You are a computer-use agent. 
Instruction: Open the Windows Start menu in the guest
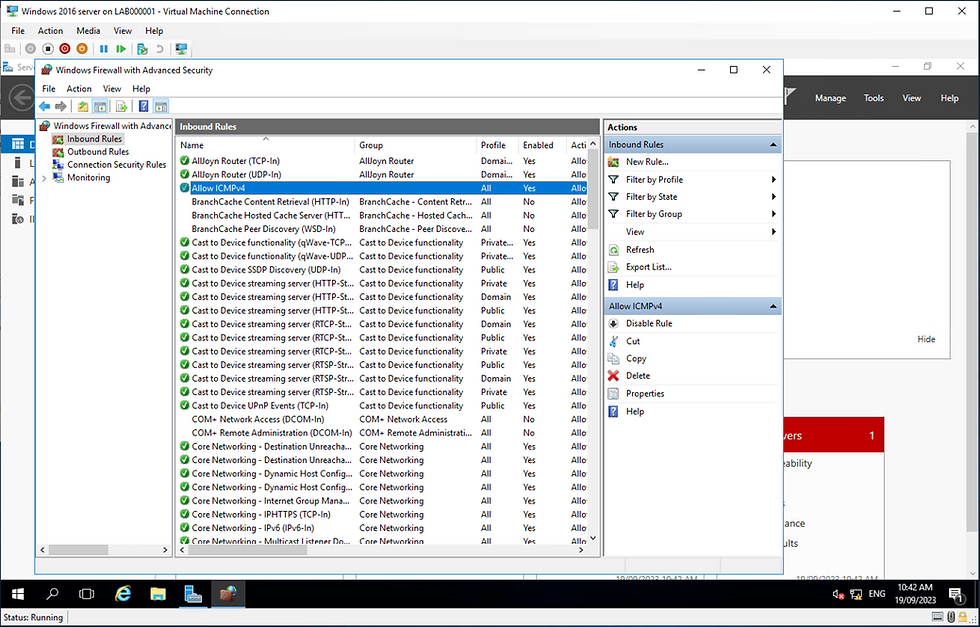tap(18, 594)
